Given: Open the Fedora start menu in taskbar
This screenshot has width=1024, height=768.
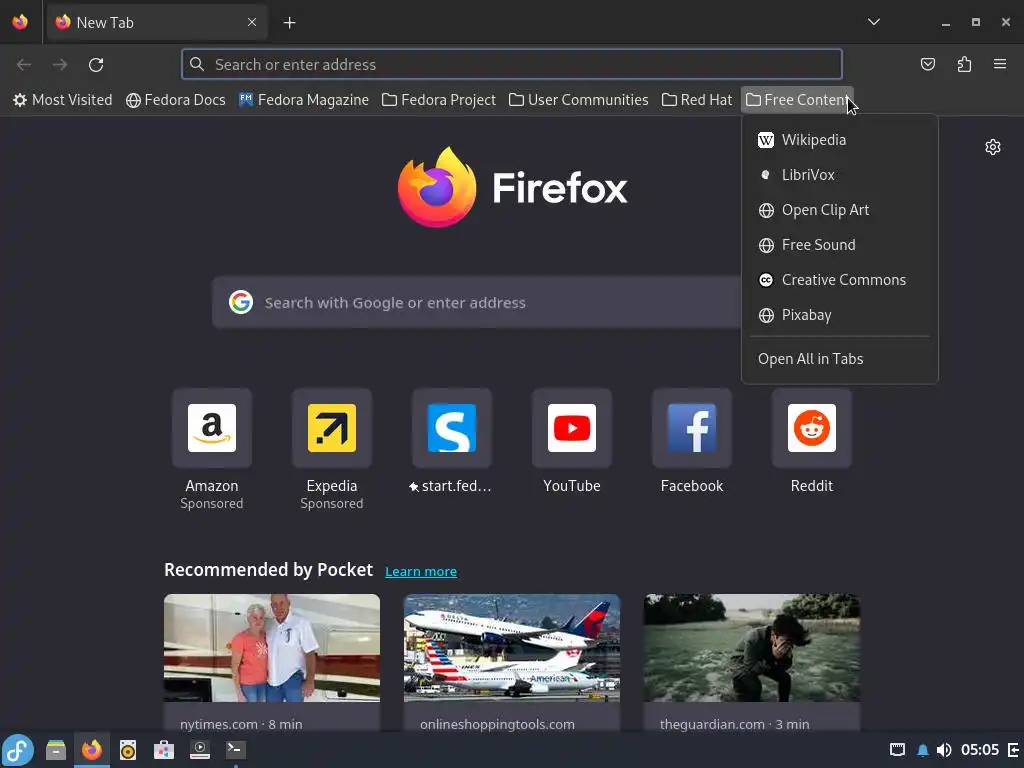Looking at the screenshot, I should (18, 750).
